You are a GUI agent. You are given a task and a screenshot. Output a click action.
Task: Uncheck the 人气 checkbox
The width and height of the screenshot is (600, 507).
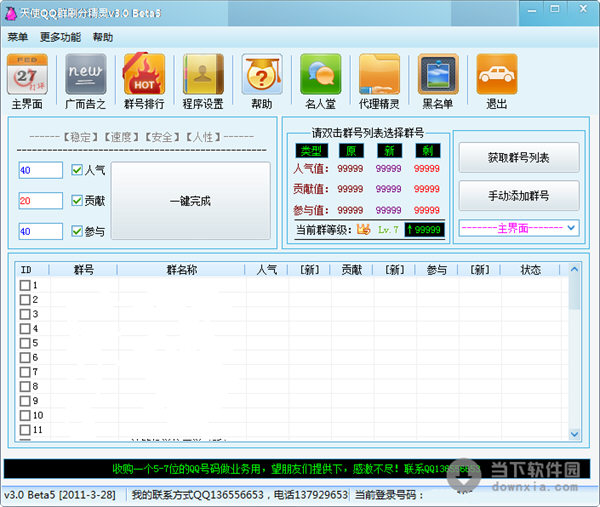77,170
